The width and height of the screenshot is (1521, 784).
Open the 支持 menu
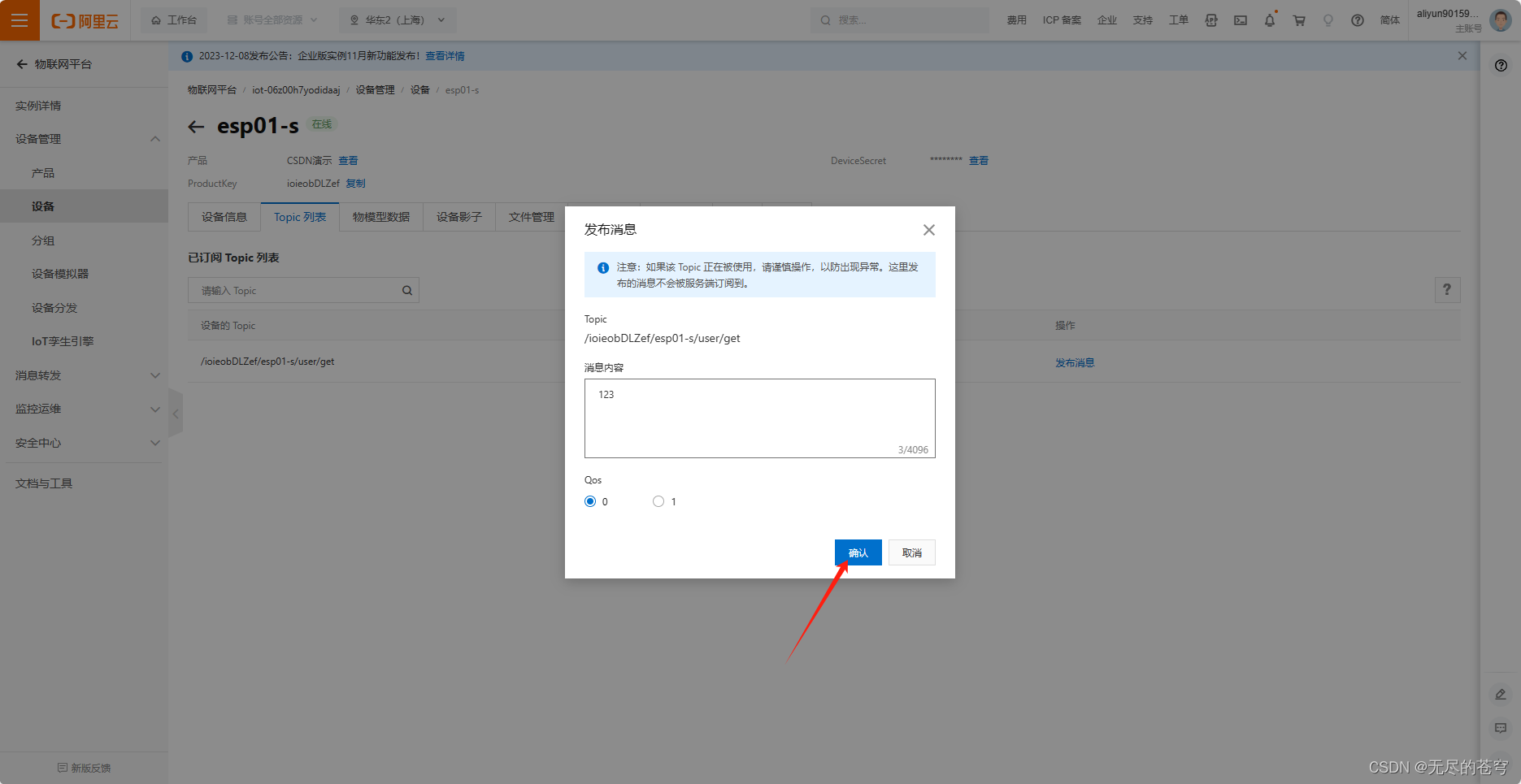click(x=1143, y=20)
